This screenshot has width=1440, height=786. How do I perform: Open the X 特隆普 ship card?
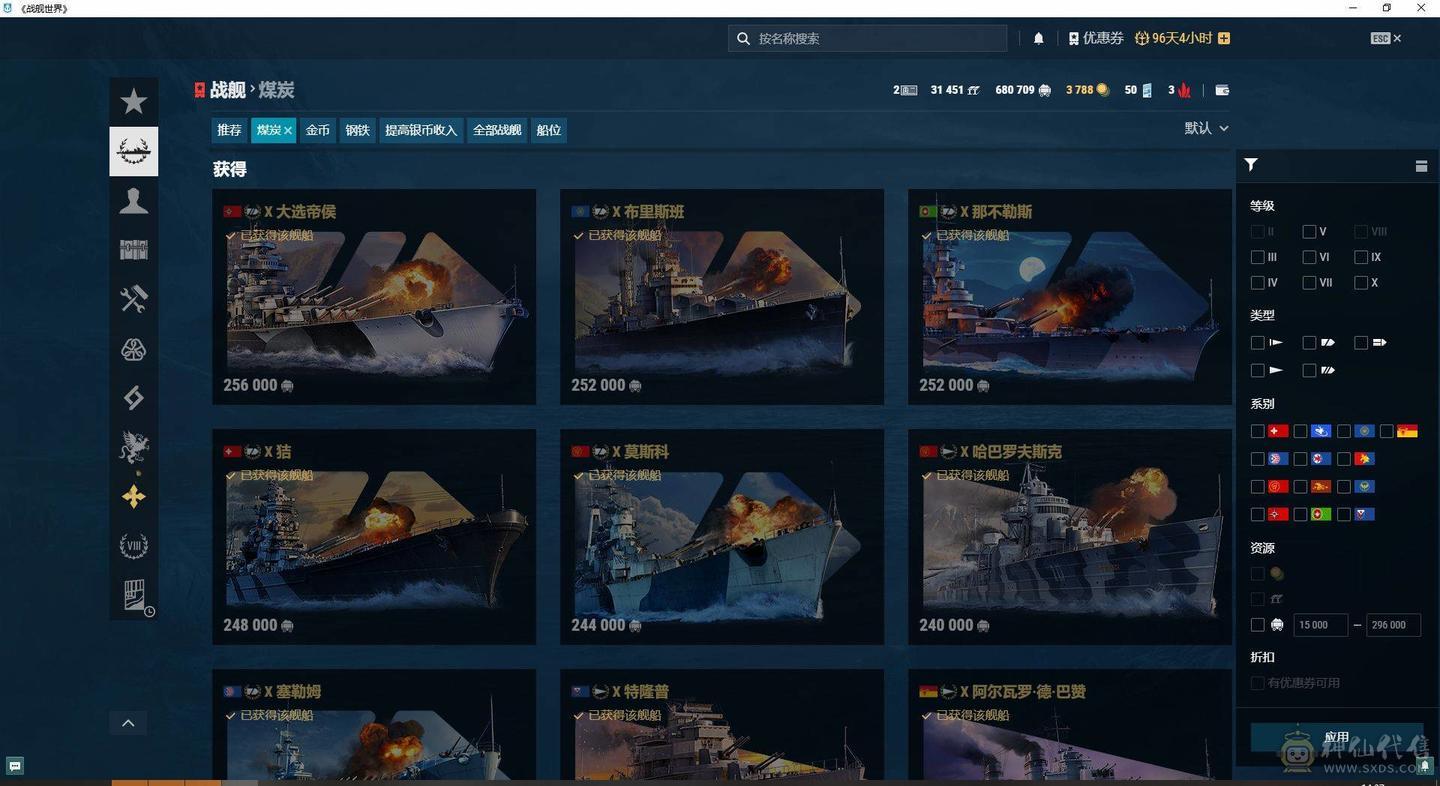[722, 725]
